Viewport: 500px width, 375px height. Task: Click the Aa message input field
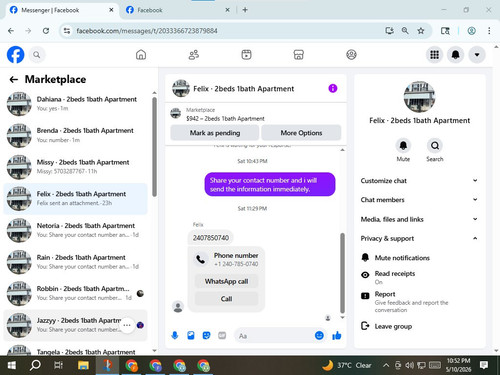(275, 336)
